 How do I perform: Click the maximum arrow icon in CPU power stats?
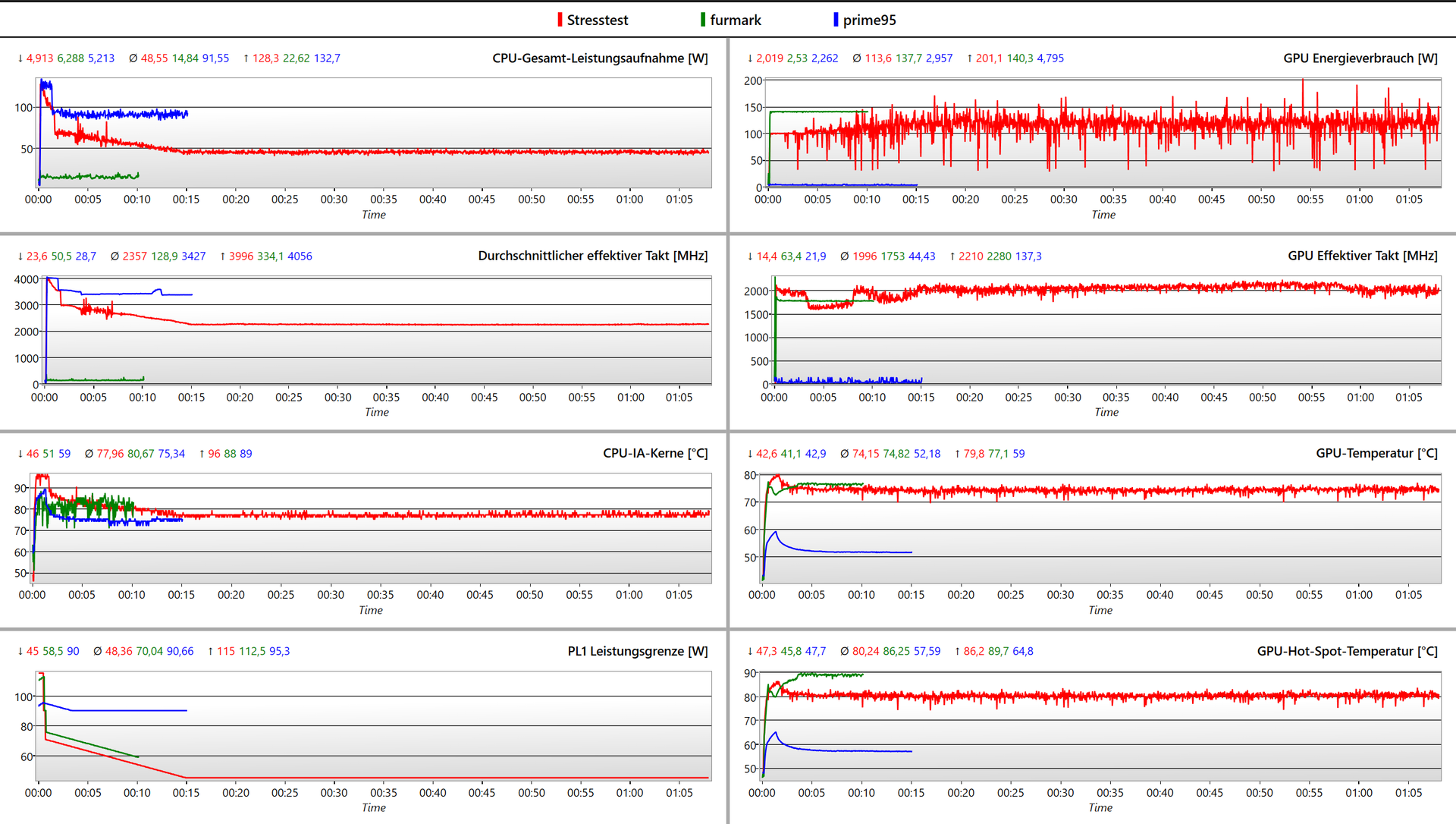[246, 58]
